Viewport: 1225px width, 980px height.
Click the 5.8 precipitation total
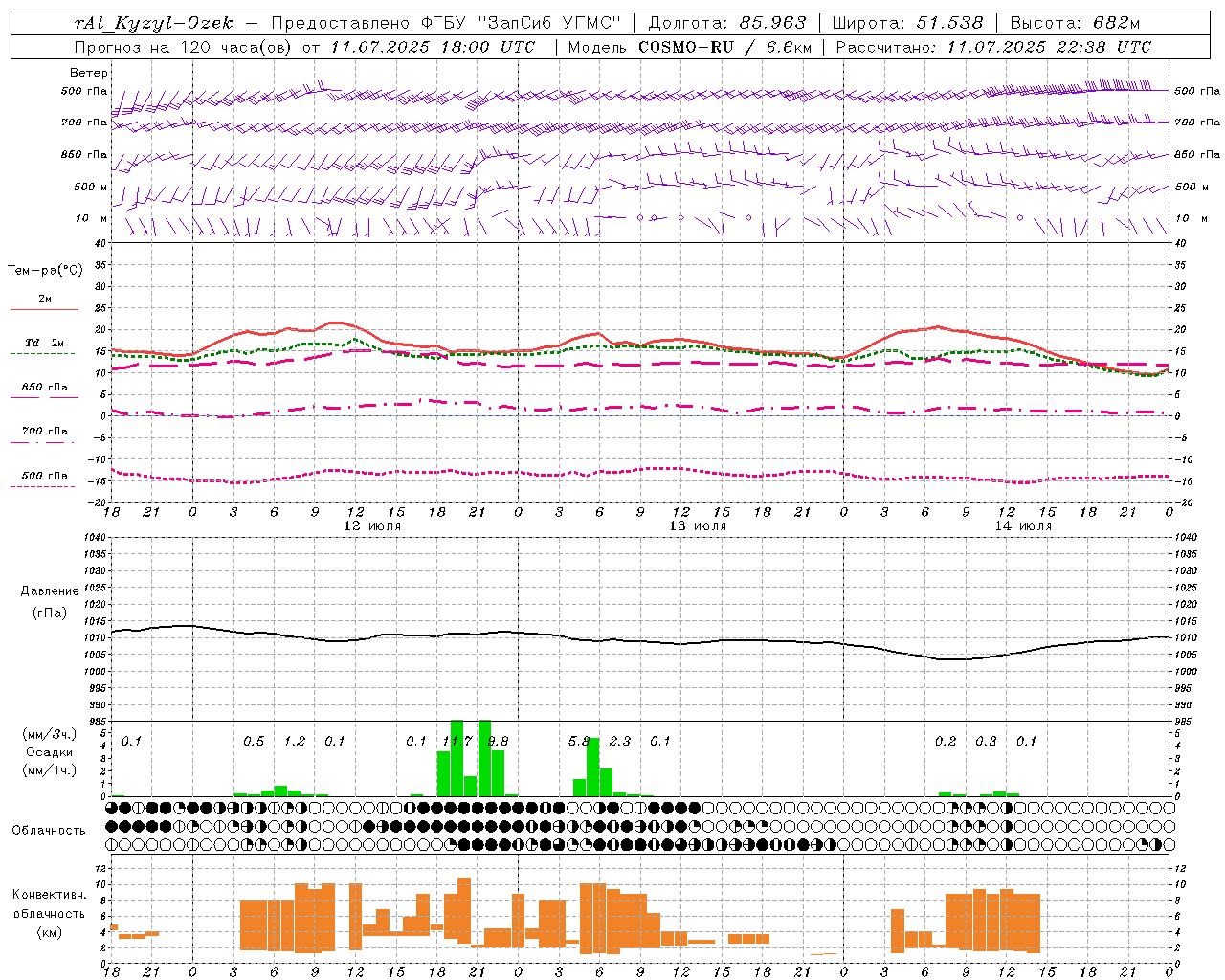pyautogui.click(x=579, y=741)
